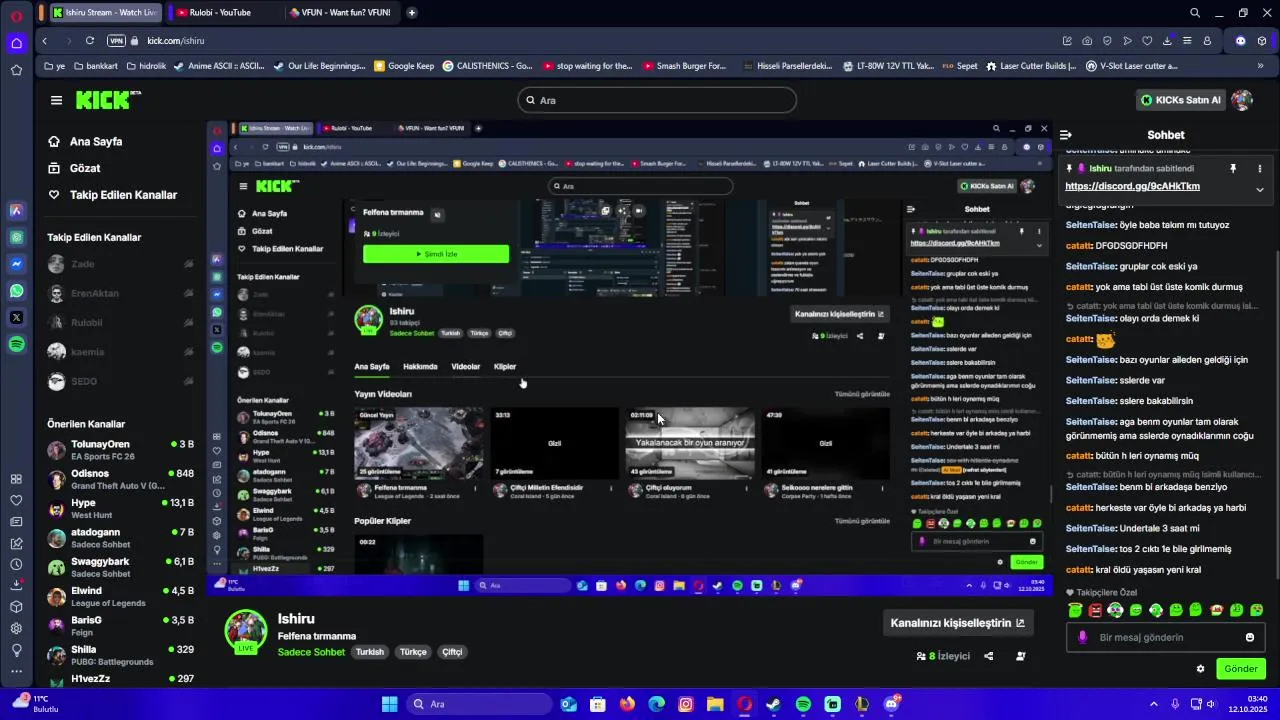Screen dimensions: 1280x720
Task: Open the Kick hamburger menu
Action: 56,100
